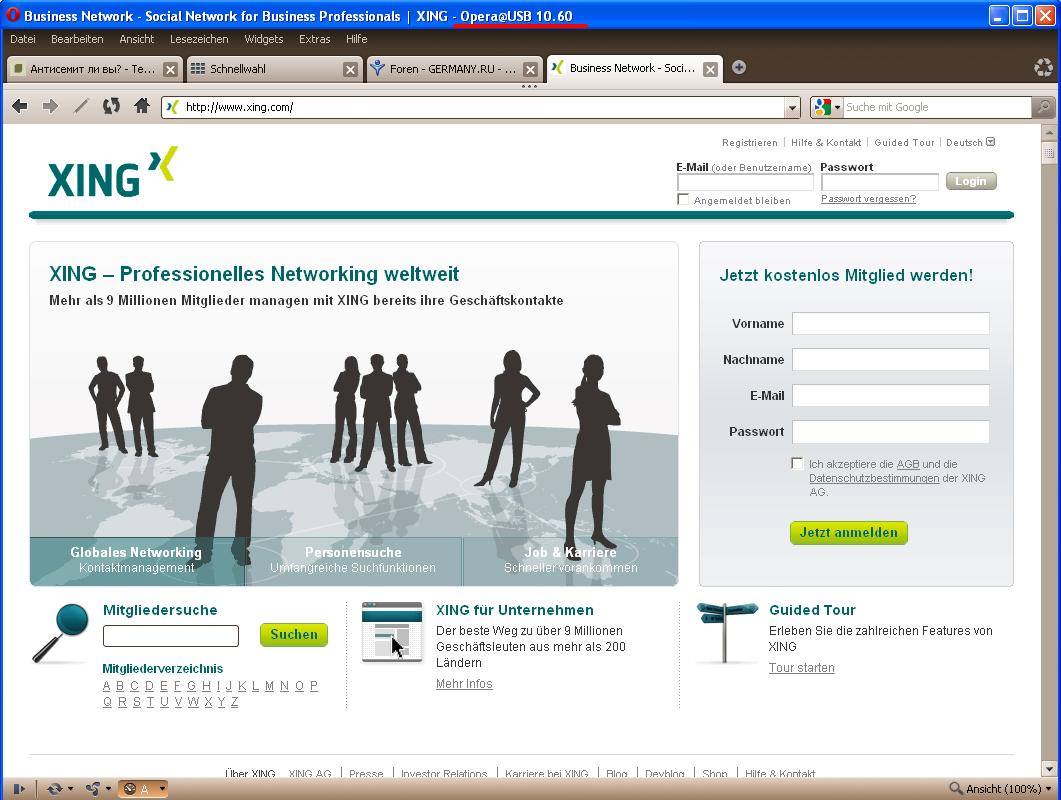Toggle the panel icon in status bar

coord(19,788)
